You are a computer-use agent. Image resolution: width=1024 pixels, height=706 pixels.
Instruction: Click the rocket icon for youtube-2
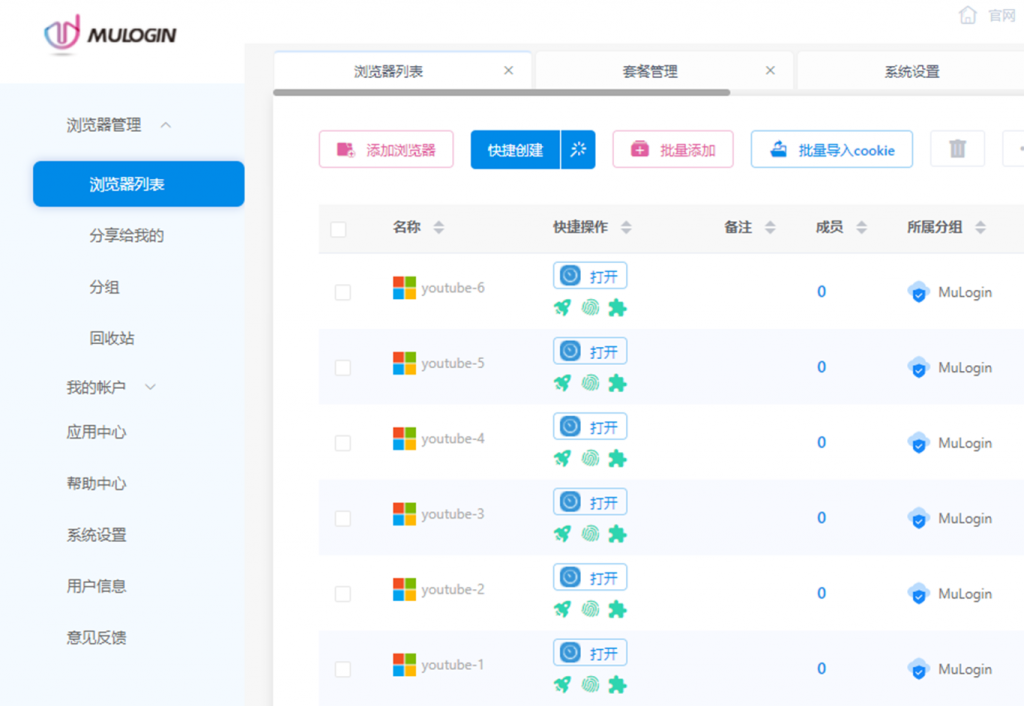562,609
